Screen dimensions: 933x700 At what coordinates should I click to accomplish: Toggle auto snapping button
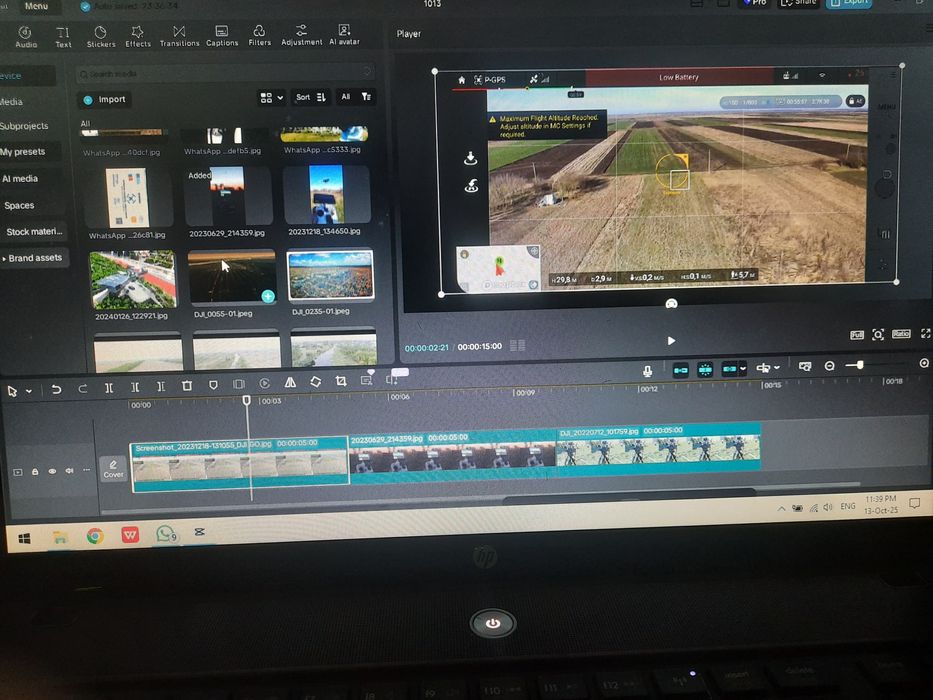pos(705,370)
